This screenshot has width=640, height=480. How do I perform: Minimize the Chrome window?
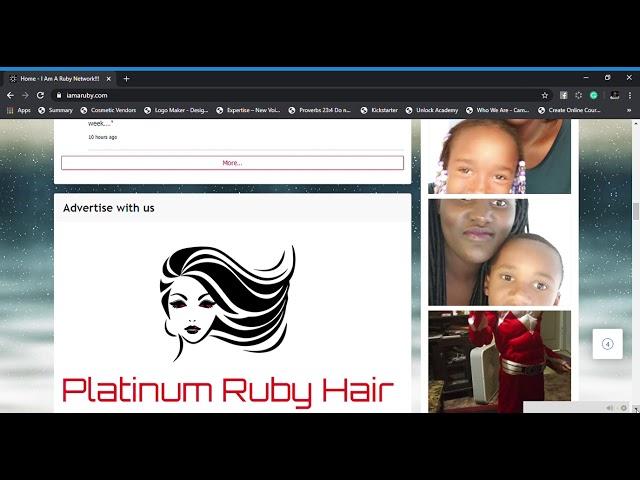[586, 77]
